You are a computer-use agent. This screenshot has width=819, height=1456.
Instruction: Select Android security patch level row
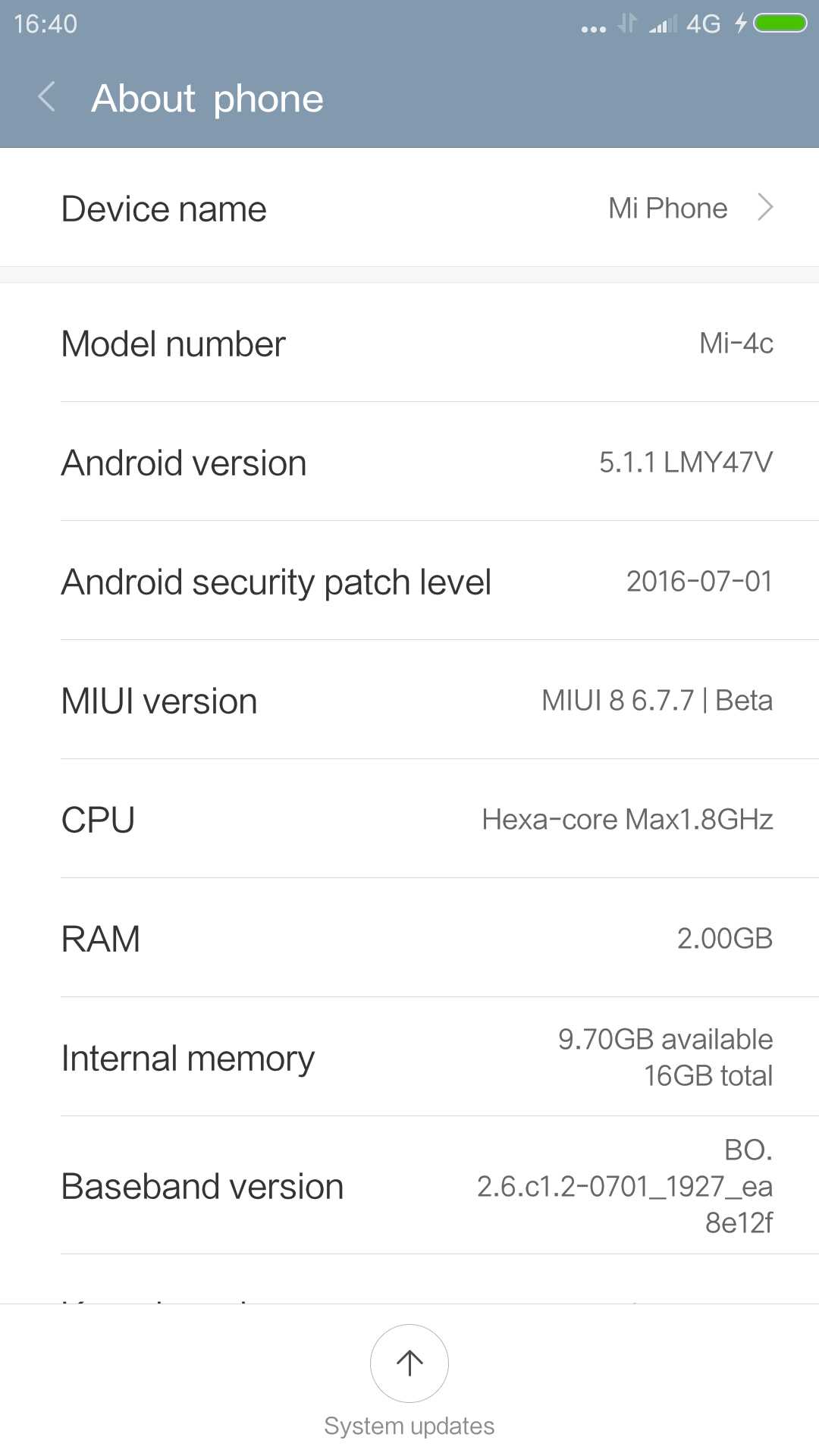[x=409, y=582]
